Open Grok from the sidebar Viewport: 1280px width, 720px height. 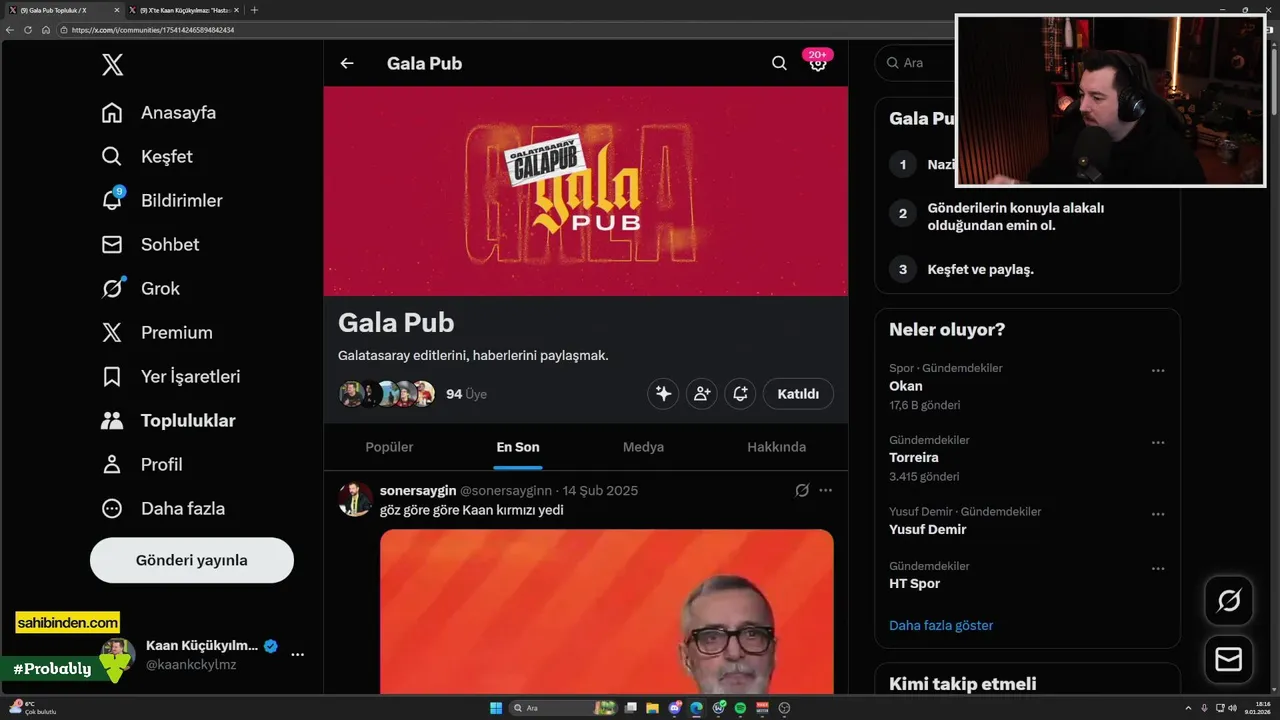coord(141,289)
